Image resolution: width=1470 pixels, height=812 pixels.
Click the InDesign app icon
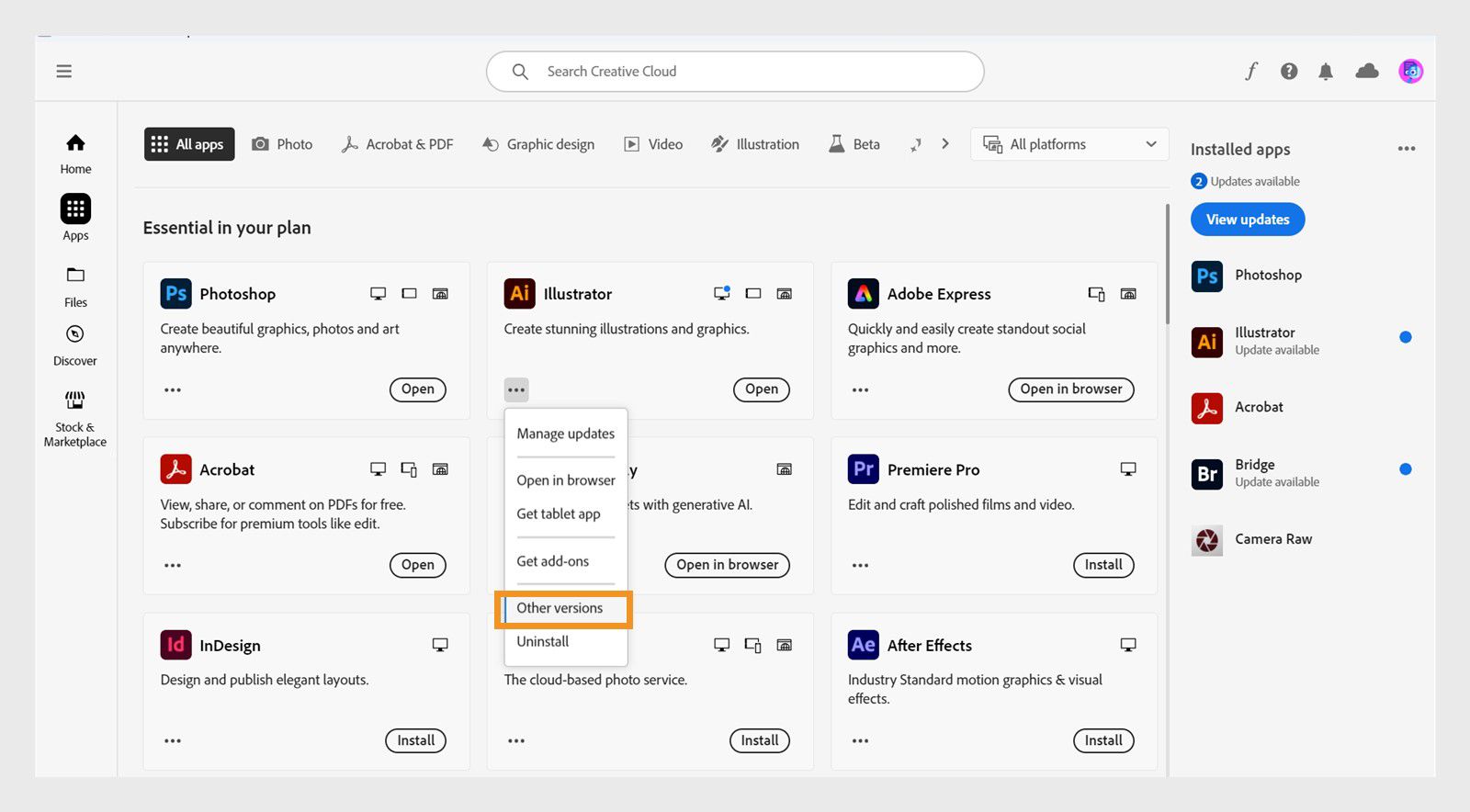pyautogui.click(x=175, y=644)
